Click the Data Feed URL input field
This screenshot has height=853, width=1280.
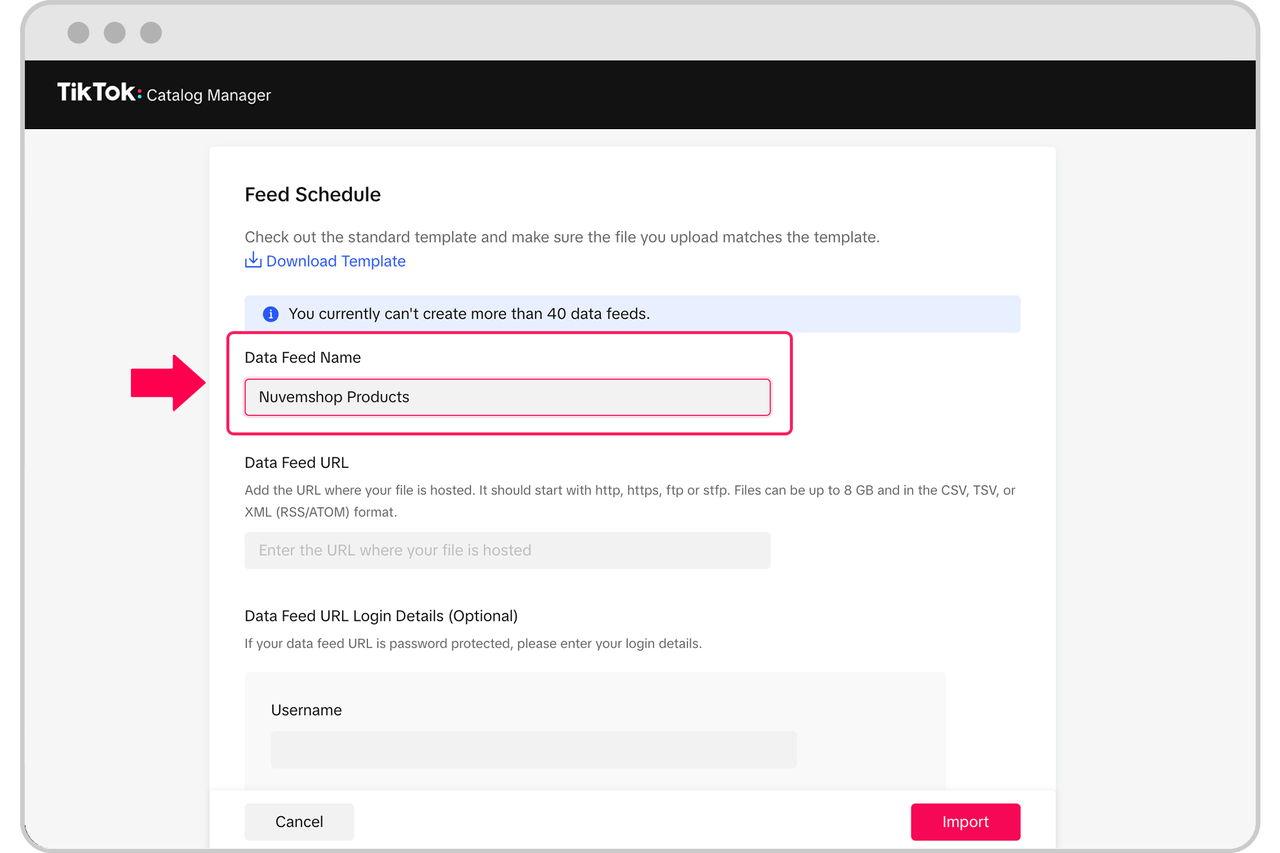pos(507,550)
